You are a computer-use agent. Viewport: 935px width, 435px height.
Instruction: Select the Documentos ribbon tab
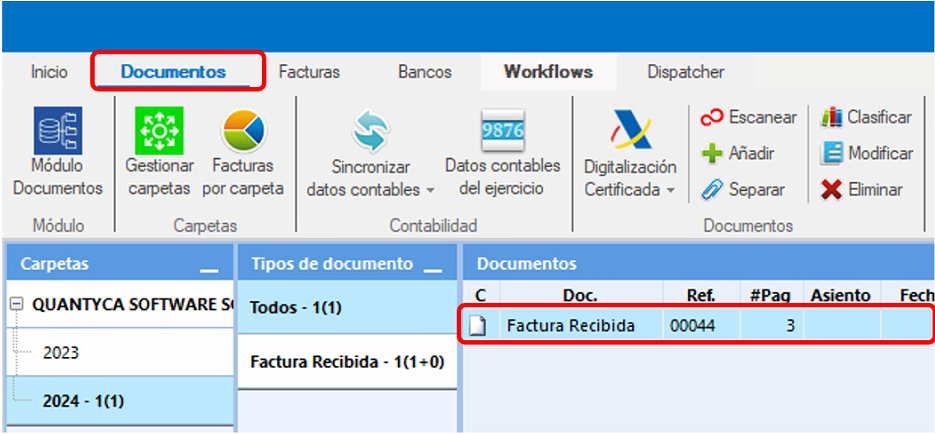click(x=174, y=72)
